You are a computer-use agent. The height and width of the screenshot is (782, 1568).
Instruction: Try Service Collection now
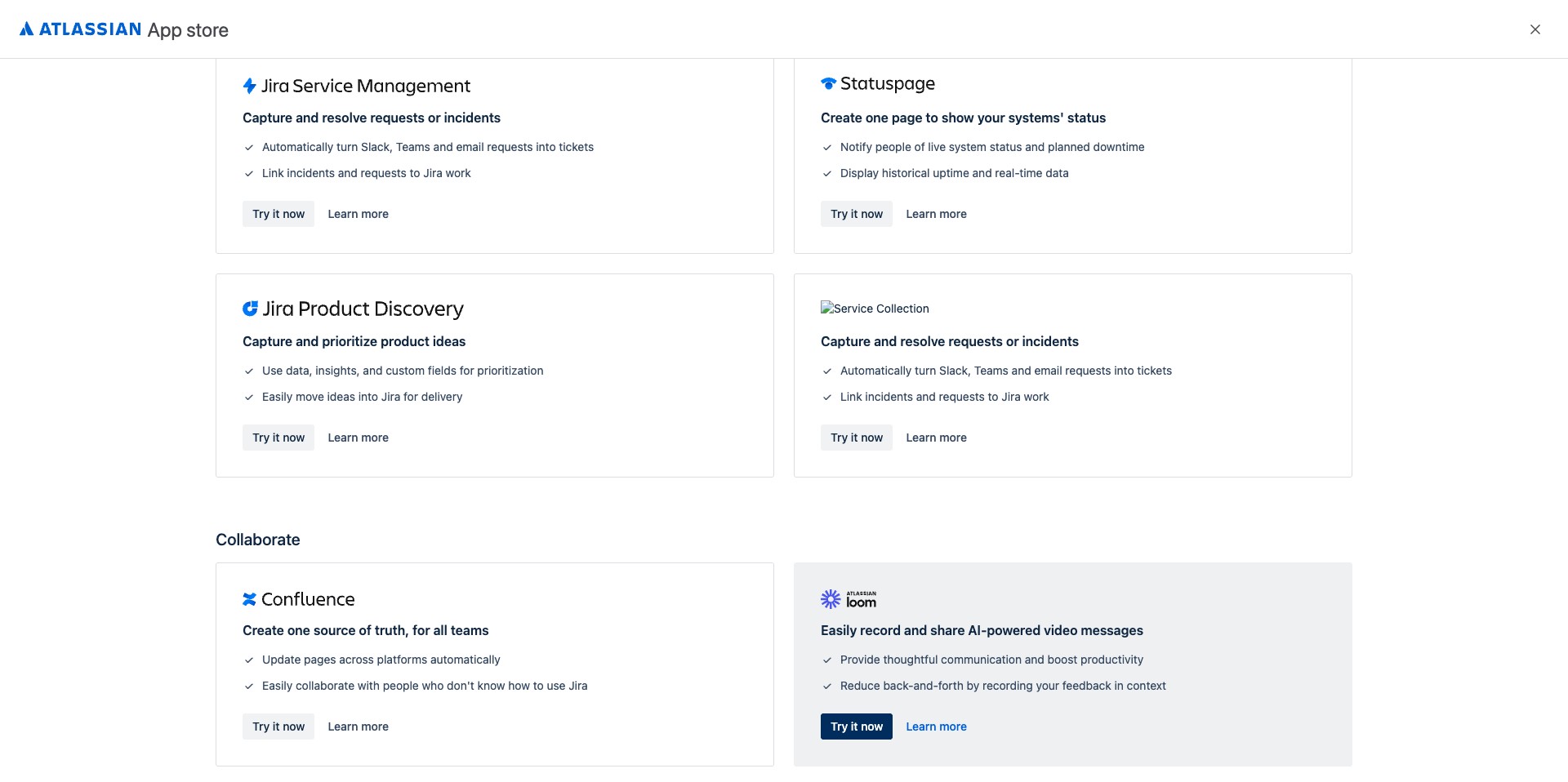[x=857, y=438]
